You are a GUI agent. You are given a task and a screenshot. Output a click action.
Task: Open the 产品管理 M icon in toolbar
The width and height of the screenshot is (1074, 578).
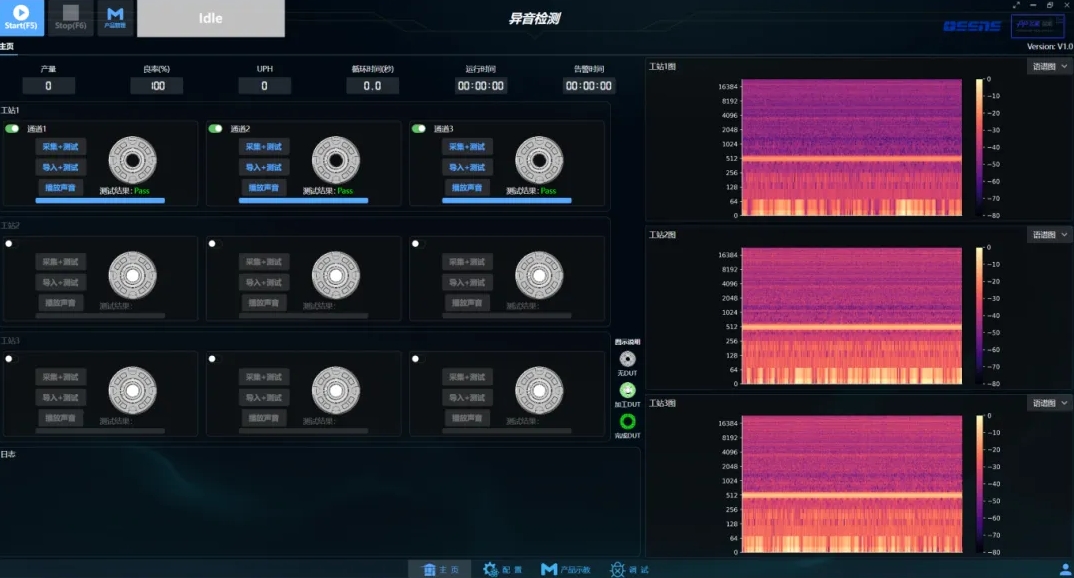(x=115, y=15)
